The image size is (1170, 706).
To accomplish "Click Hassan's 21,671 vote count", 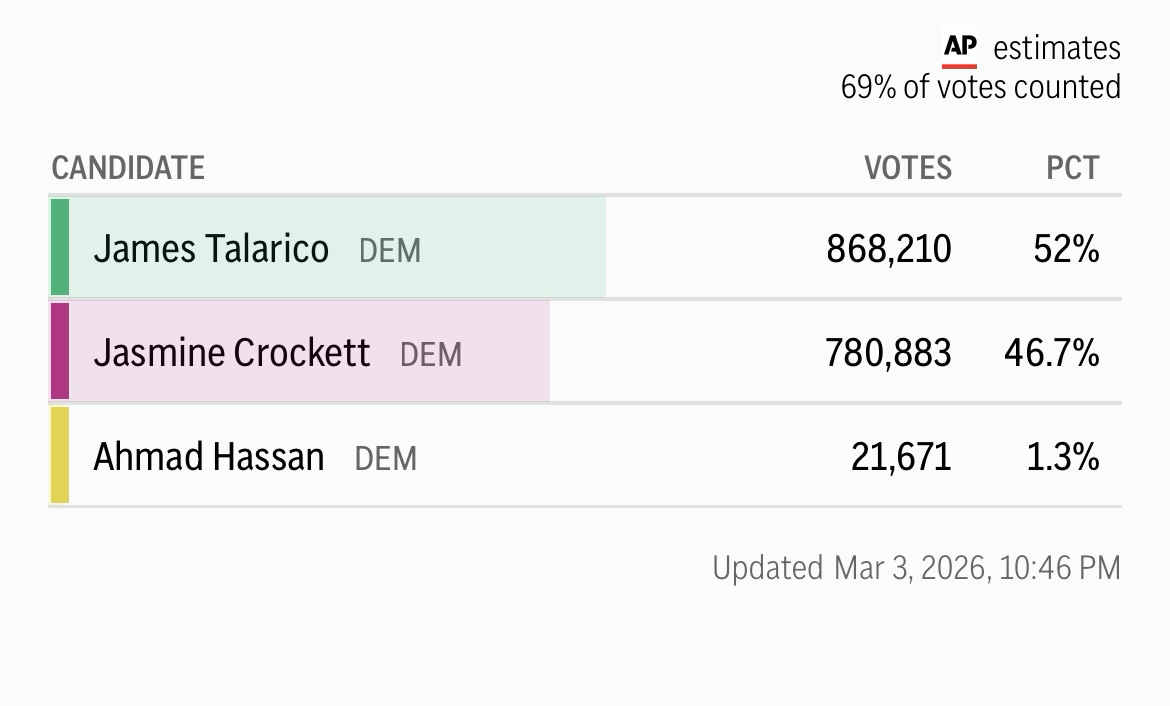I will [x=901, y=457].
